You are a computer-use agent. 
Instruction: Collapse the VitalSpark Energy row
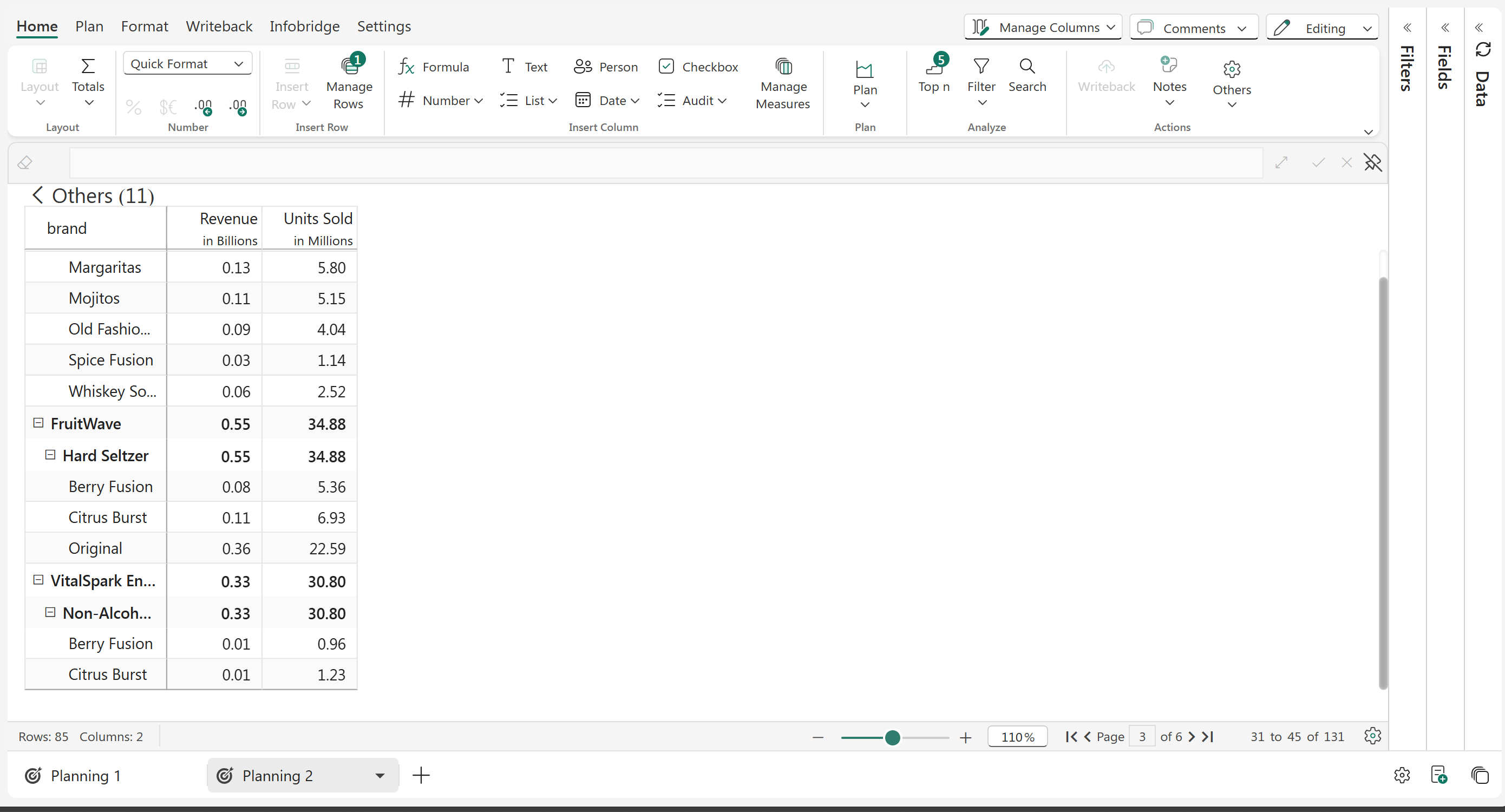tap(38, 580)
